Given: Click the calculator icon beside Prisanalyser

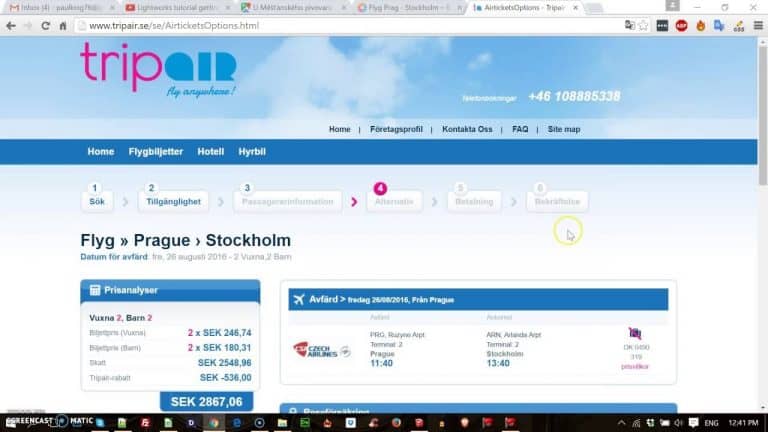Looking at the screenshot, I should (95, 290).
